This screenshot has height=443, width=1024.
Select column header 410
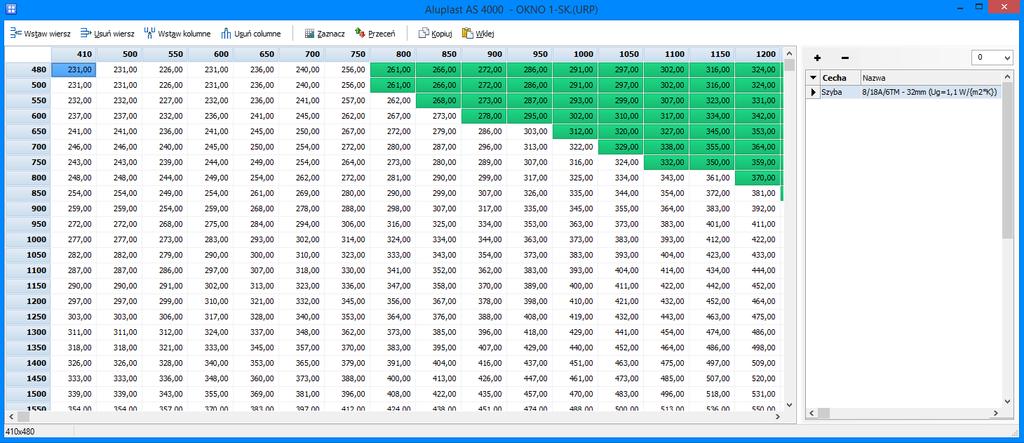[74, 54]
